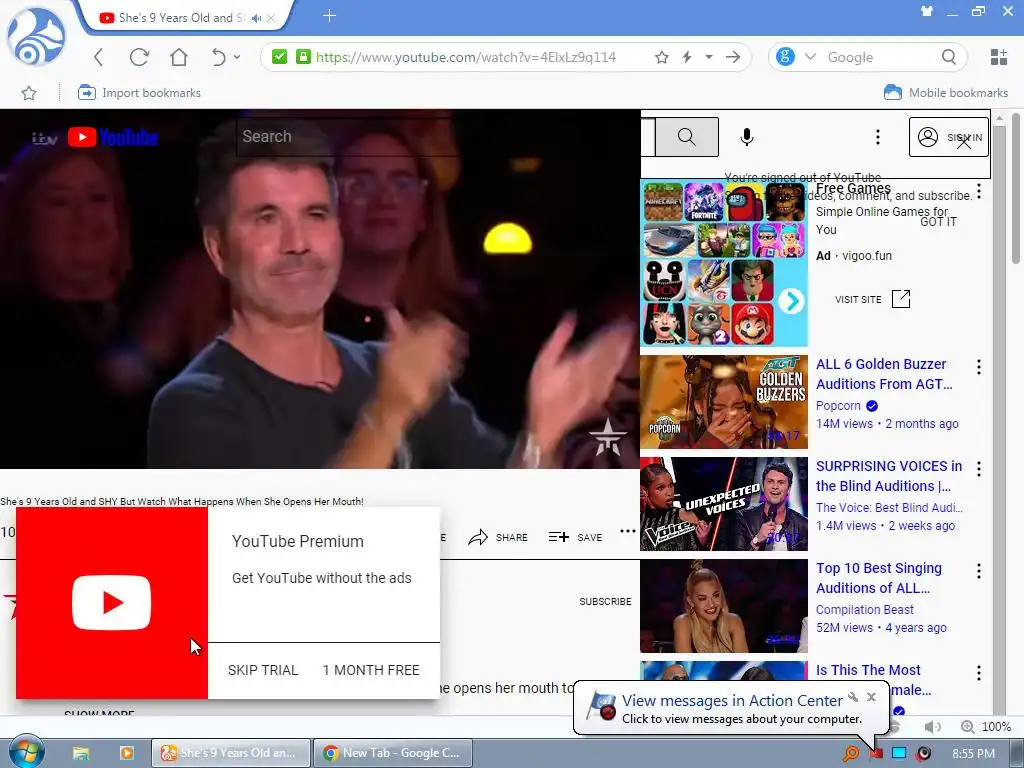
Task: Click the SHARE arrow button
Action: [498, 537]
